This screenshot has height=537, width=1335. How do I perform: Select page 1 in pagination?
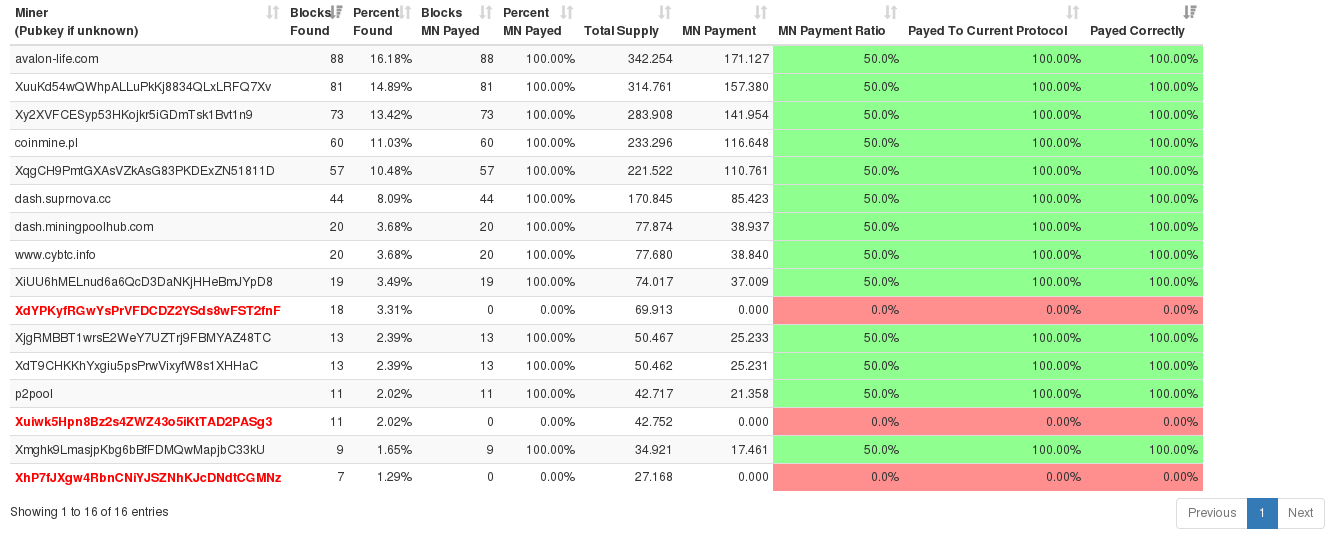tap(1262, 513)
